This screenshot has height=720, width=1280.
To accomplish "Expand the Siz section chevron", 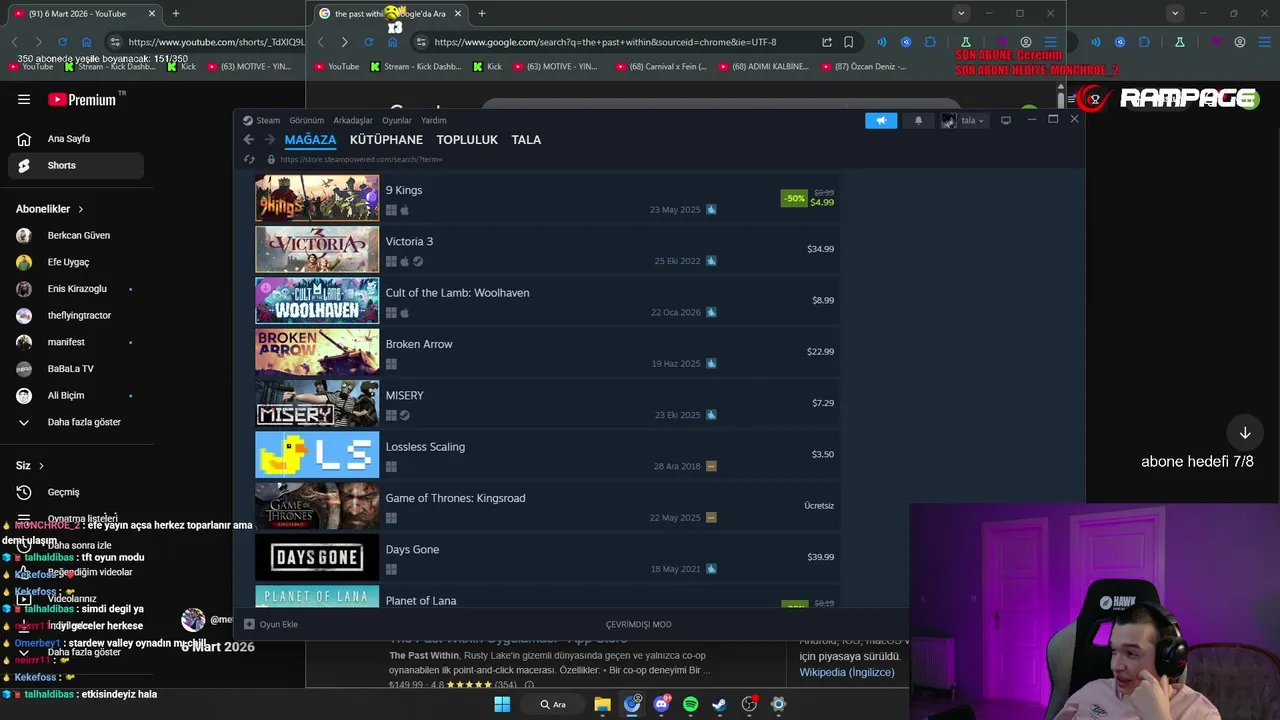I will pos(41,465).
